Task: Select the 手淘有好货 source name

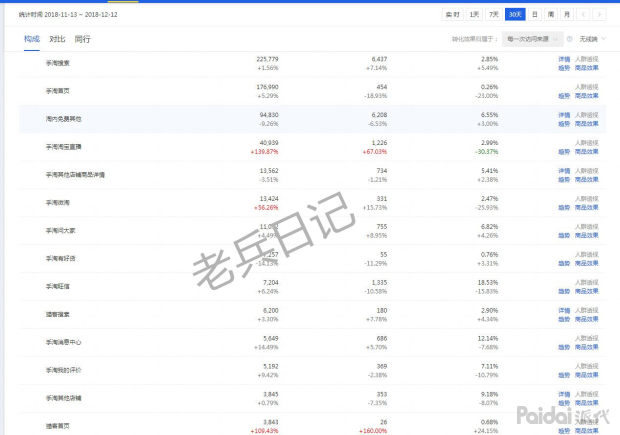Action: 60,259
